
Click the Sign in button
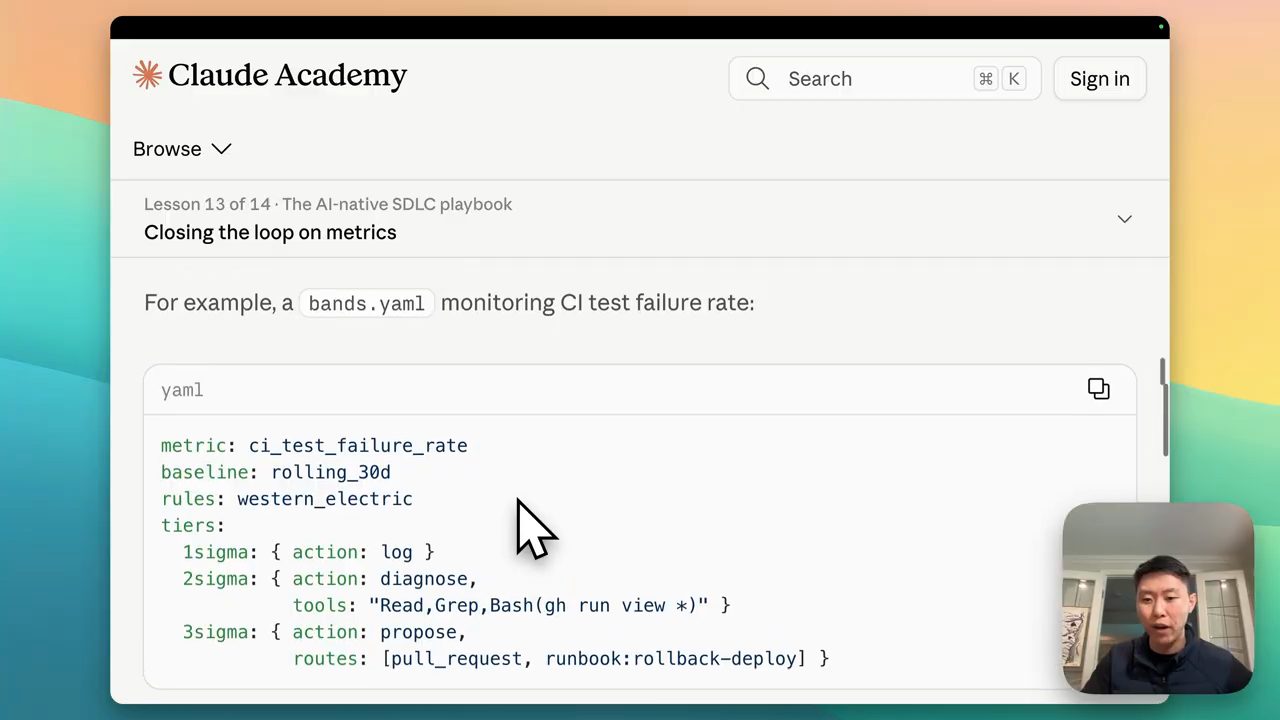point(1100,79)
